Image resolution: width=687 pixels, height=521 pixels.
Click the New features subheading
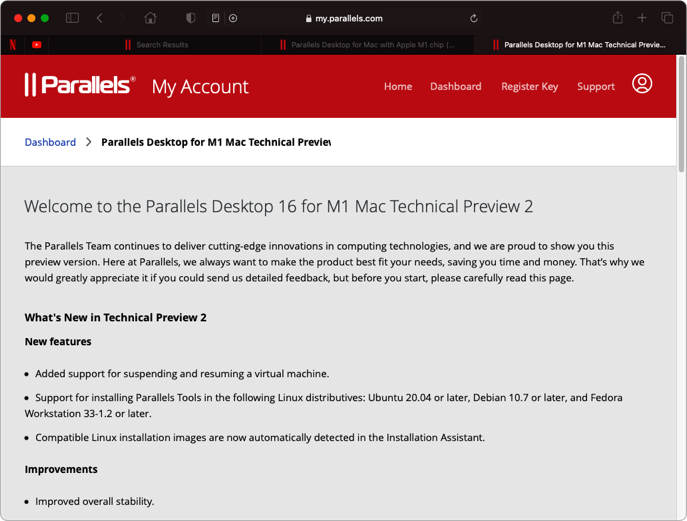pyautogui.click(x=58, y=341)
